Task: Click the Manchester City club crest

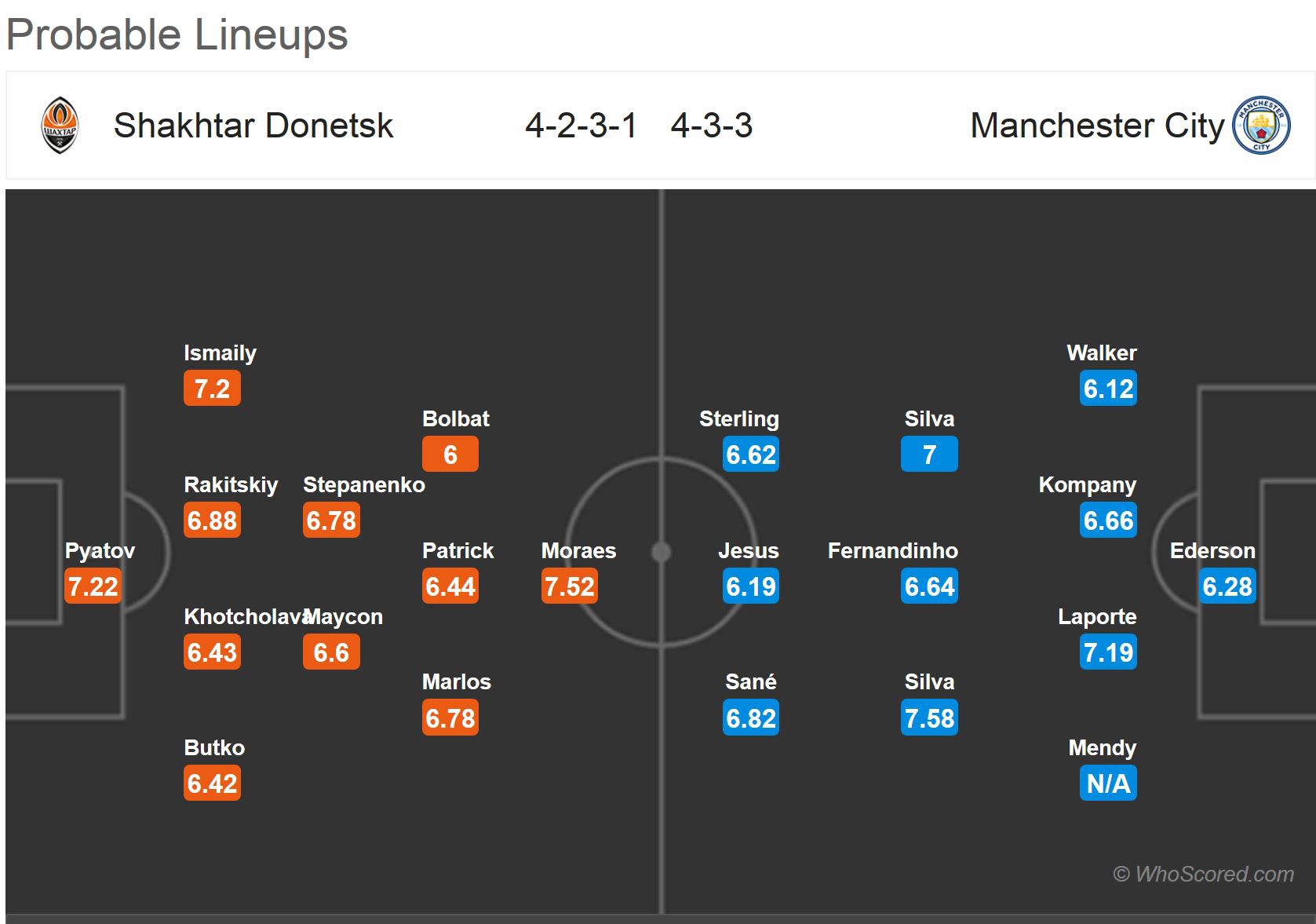Action: tap(1261, 126)
